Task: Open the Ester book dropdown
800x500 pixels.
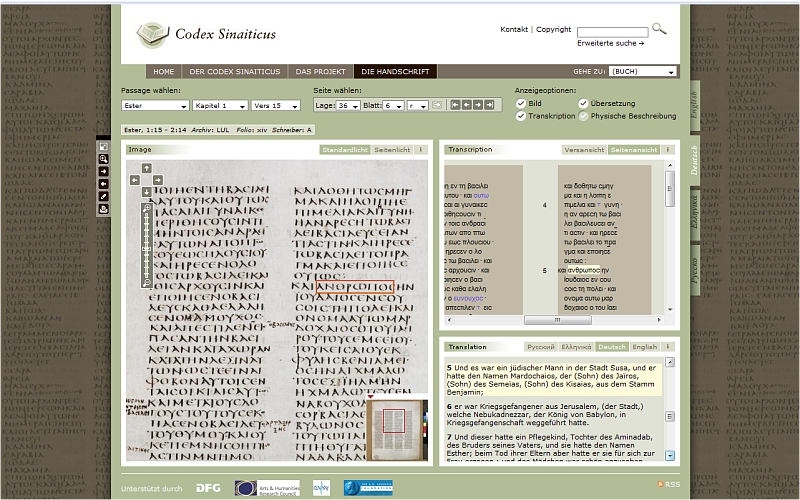Action: pos(155,106)
